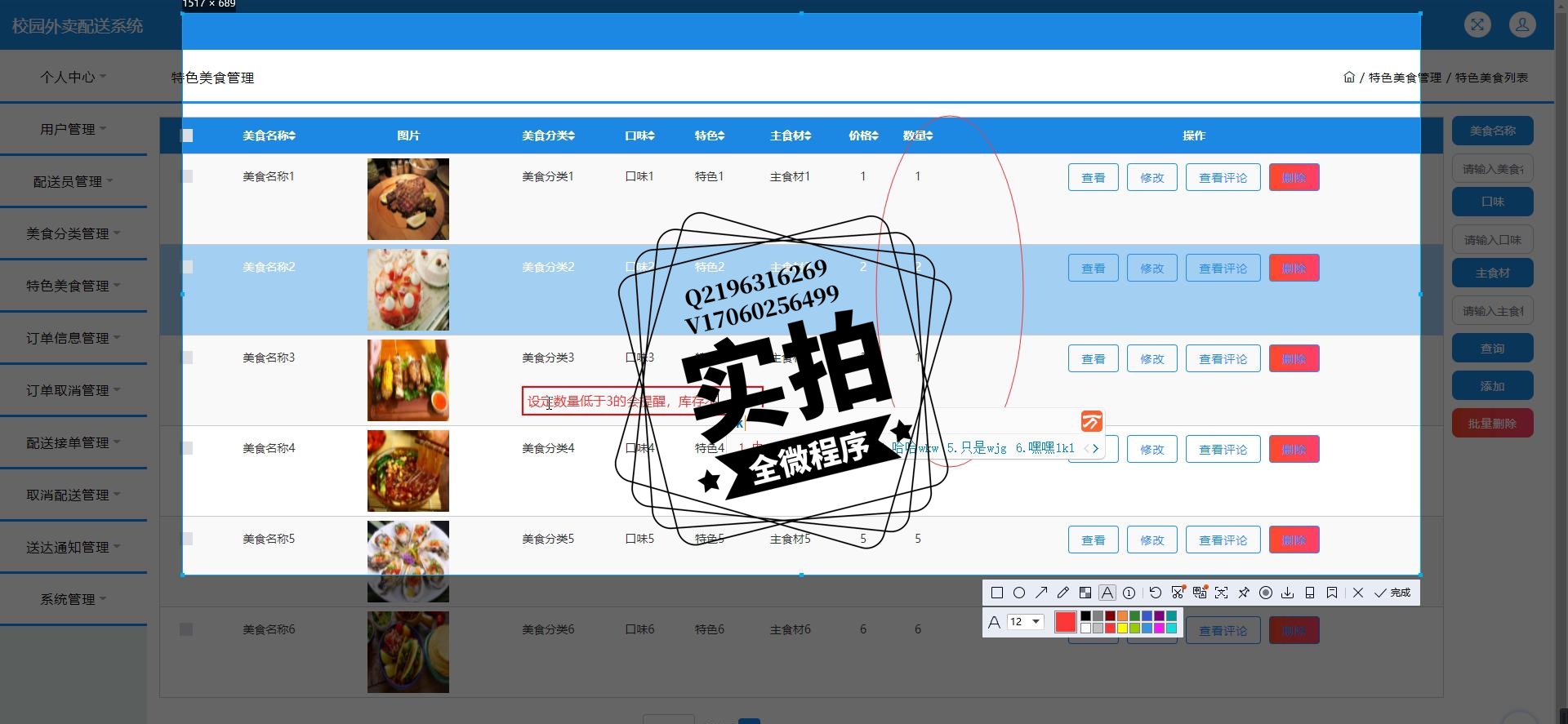This screenshot has height=724, width=1568.
Task: Select the numbered step marker tool
Action: coord(1129,593)
